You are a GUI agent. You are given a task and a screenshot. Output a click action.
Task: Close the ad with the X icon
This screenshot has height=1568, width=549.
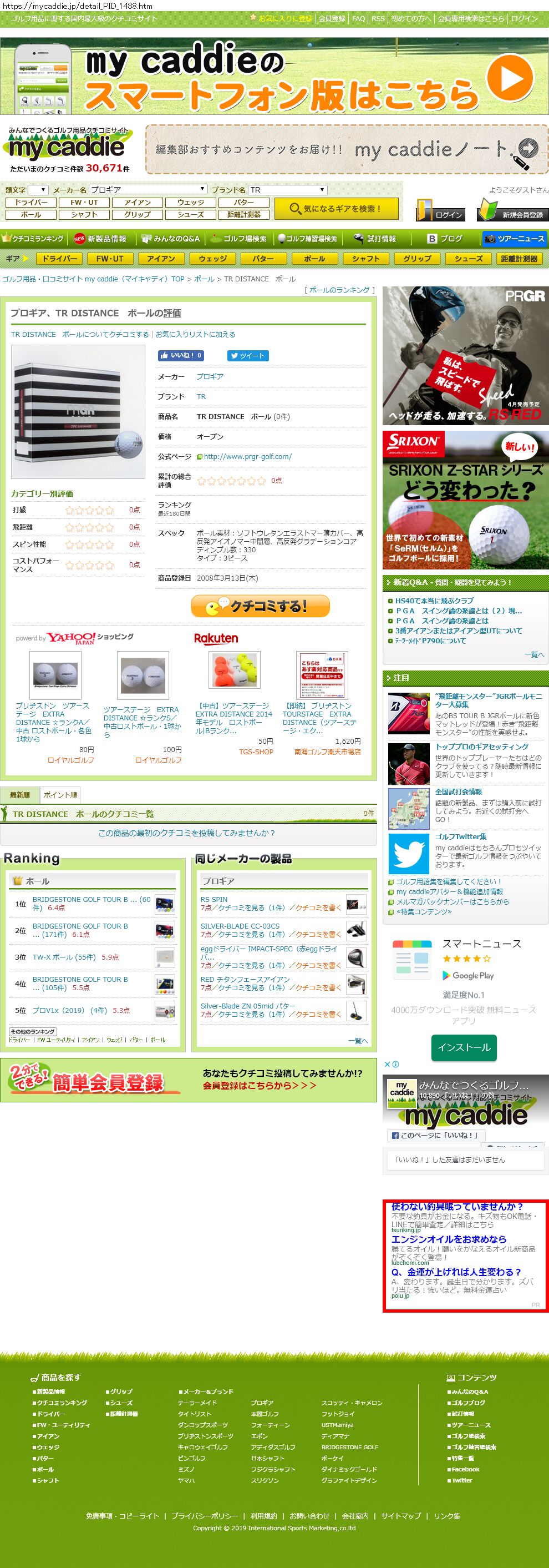387,1065
